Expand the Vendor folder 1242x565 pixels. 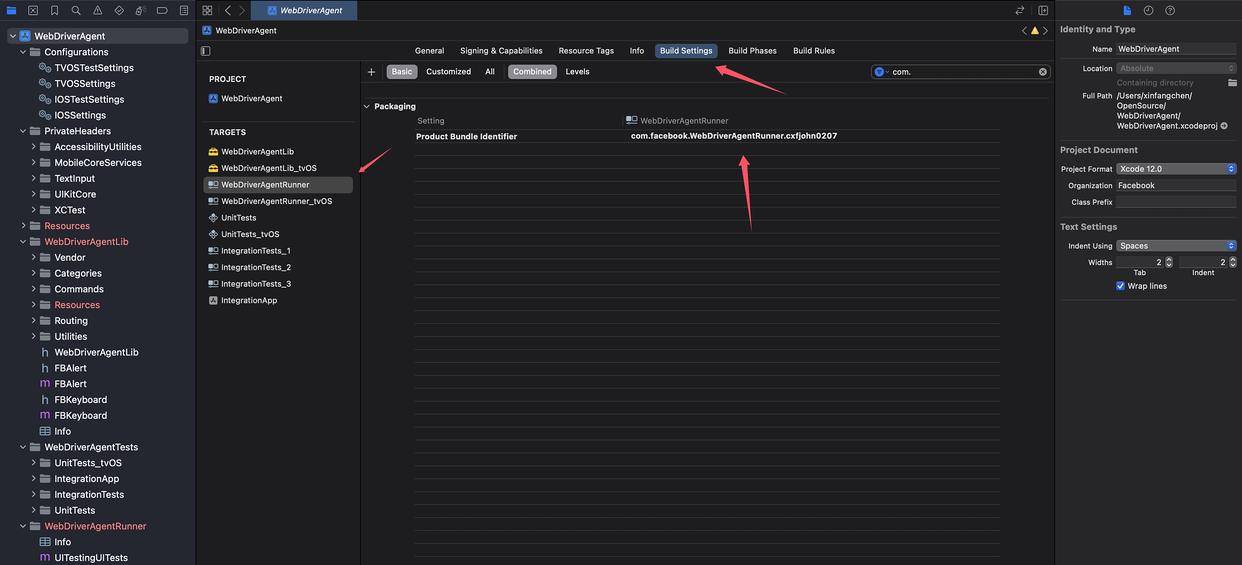(33, 258)
